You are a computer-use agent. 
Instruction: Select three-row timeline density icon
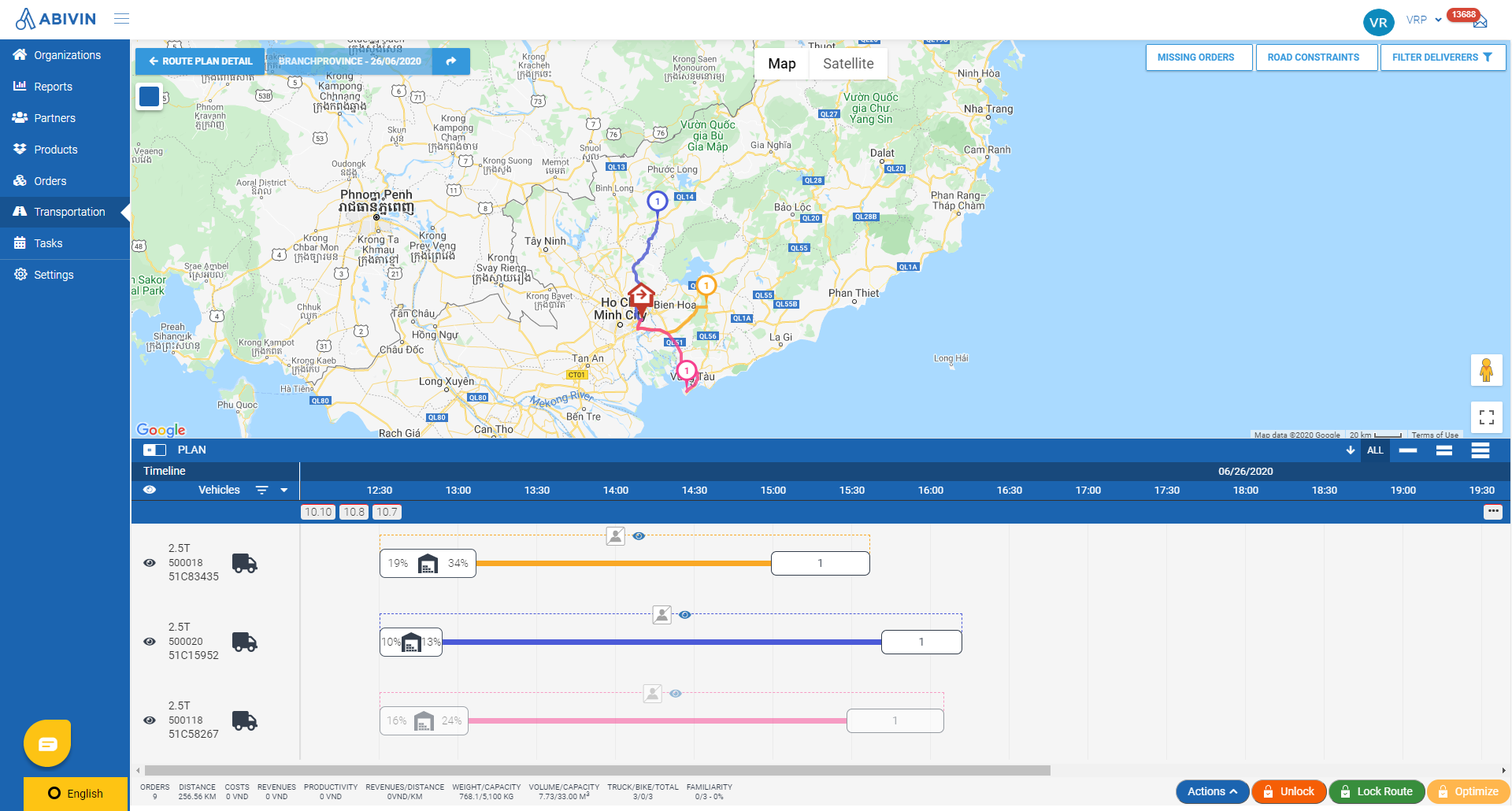tap(1480, 450)
